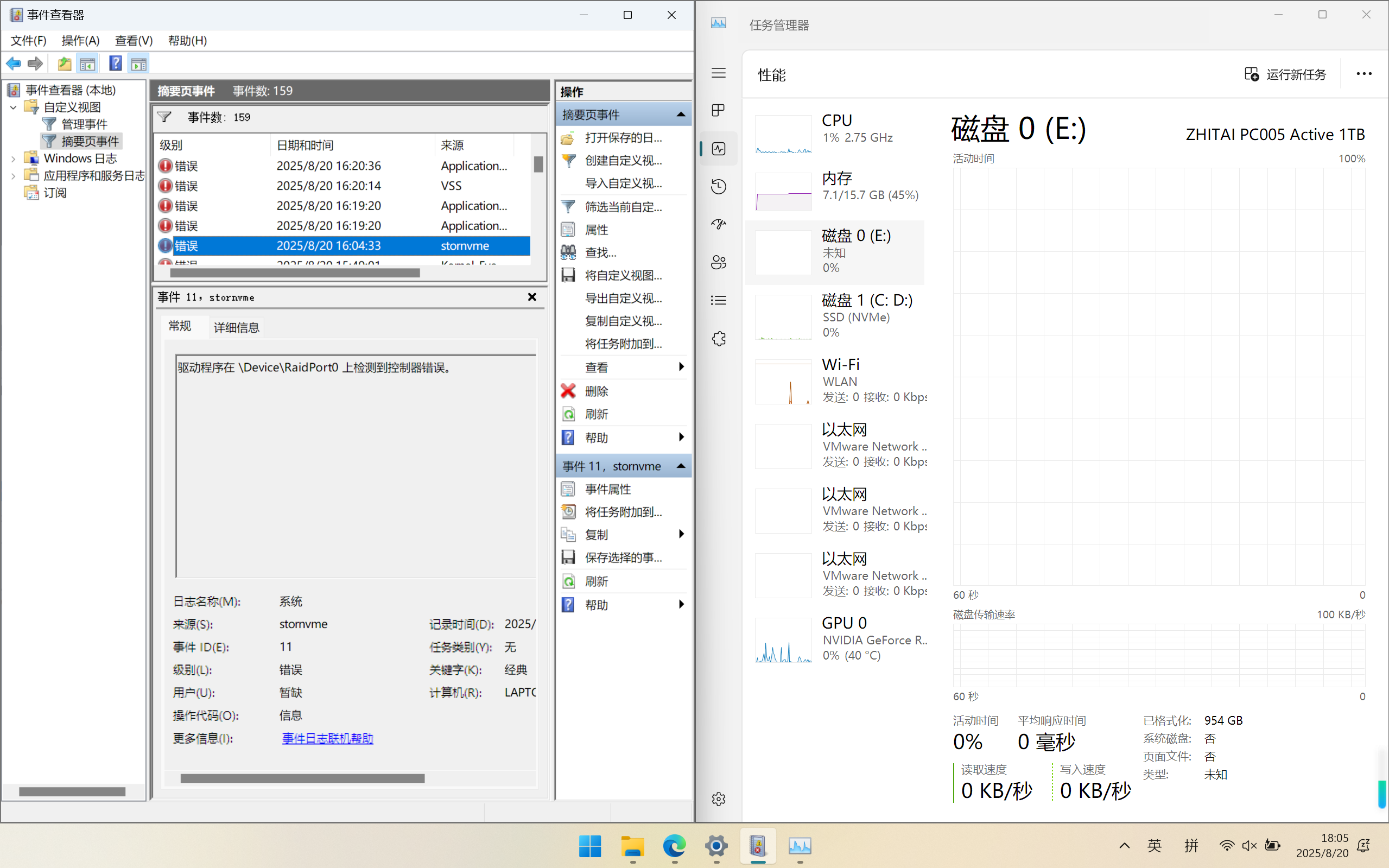Toggle the 英 input language indicator

click(x=1155, y=846)
